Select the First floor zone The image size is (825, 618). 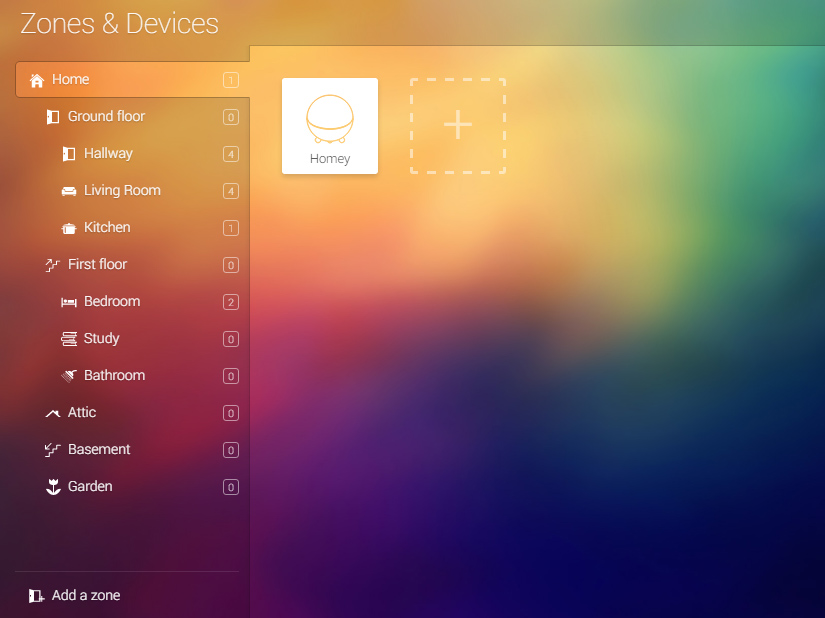point(133,265)
